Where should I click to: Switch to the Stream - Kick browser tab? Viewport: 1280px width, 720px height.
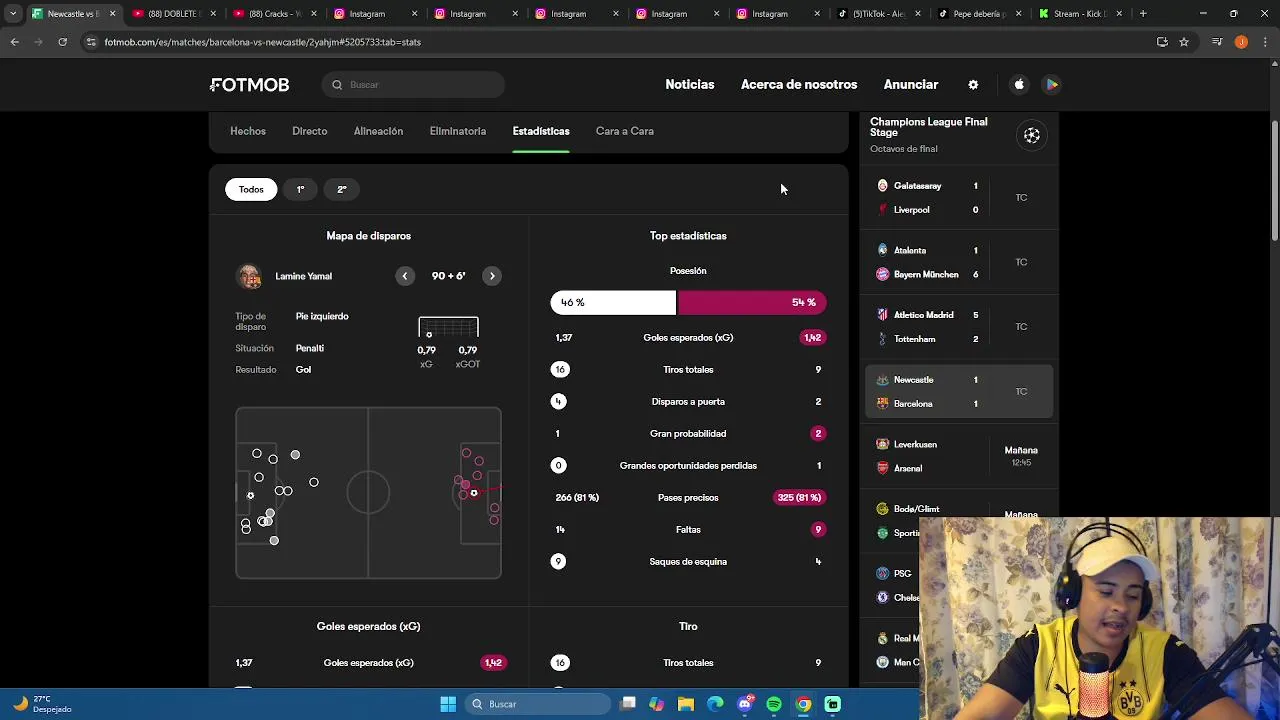point(1079,14)
